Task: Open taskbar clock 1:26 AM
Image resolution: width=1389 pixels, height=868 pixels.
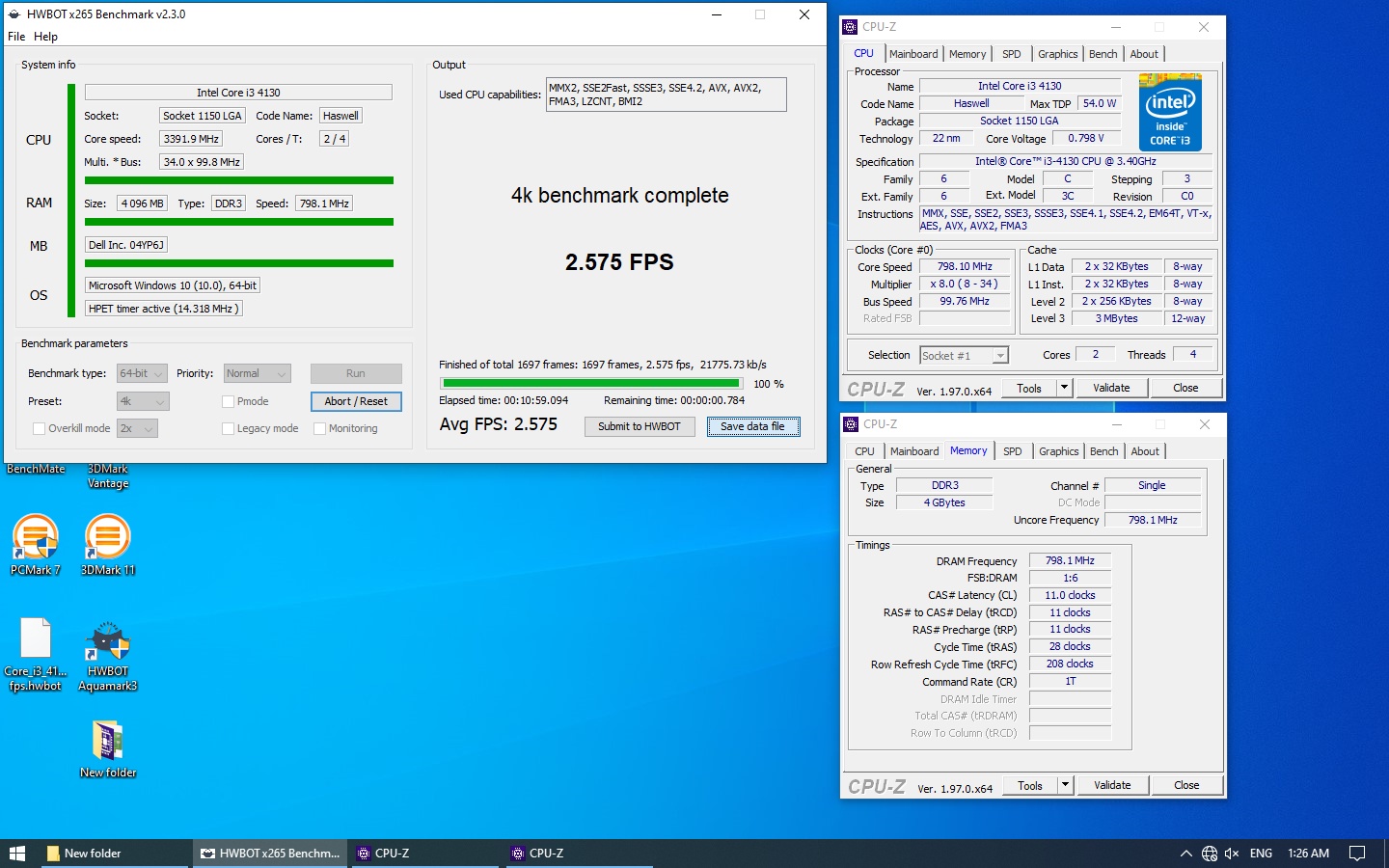Action: [1308, 854]
